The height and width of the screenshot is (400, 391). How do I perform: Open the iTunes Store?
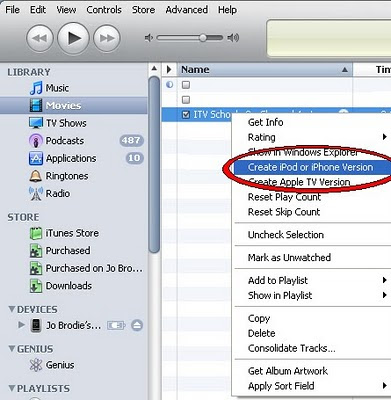[x=72, y=233]
